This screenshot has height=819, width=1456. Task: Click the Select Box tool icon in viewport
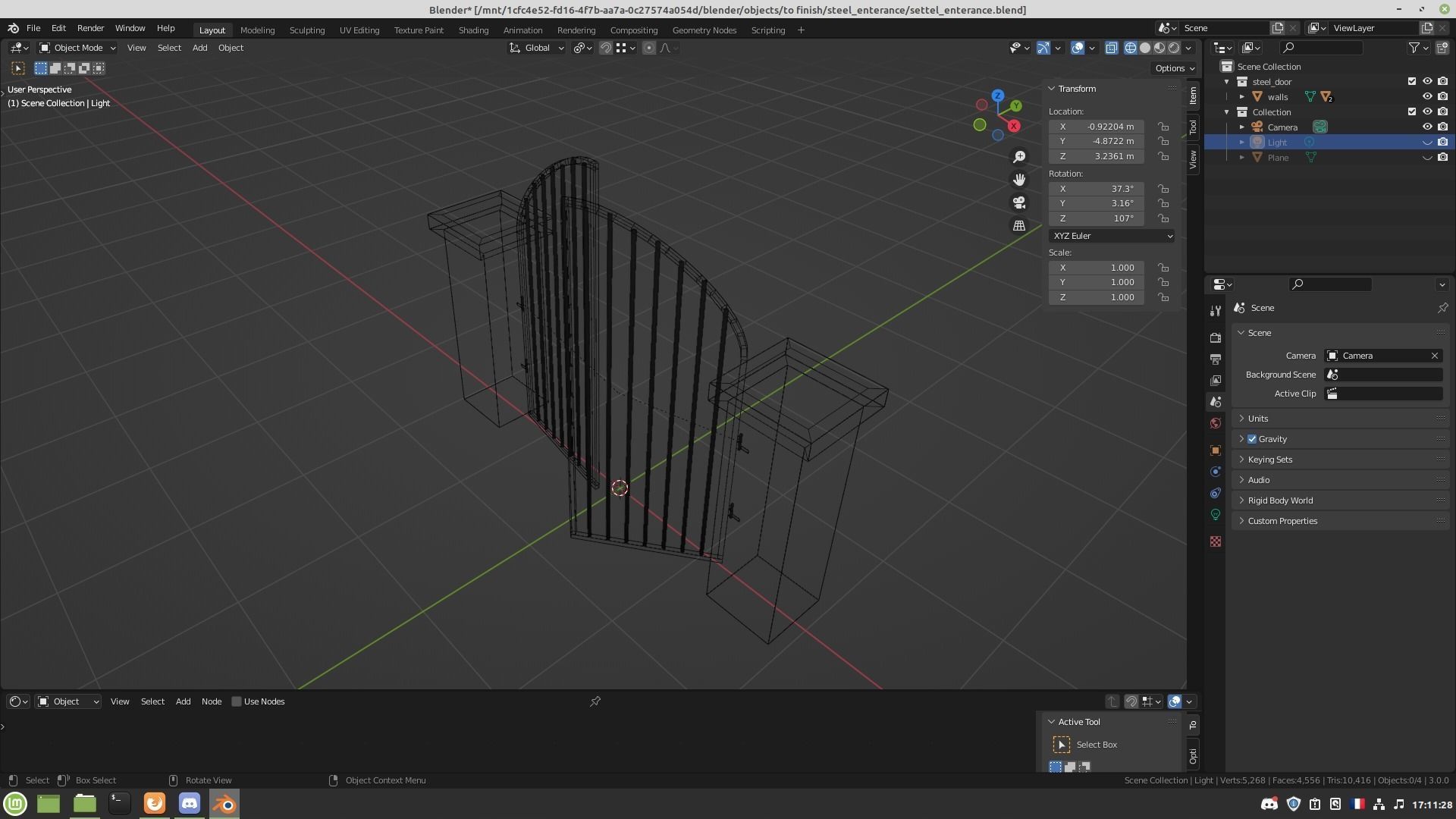coord(18,68)
